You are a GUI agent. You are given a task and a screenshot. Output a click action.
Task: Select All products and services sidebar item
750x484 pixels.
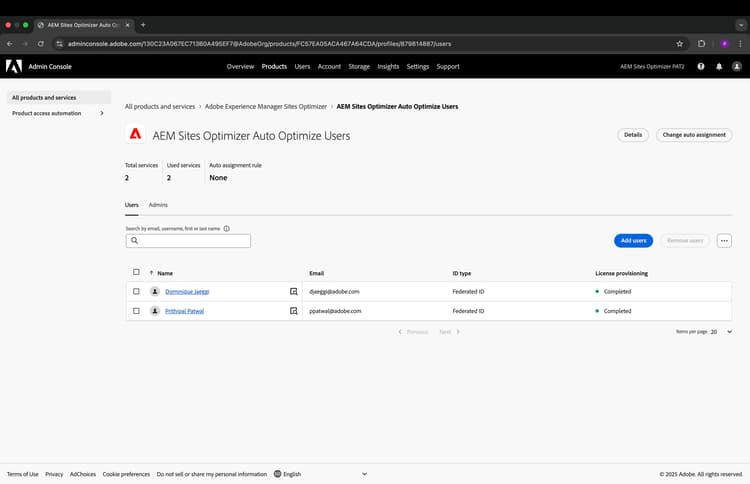click(x=59, y=98)
